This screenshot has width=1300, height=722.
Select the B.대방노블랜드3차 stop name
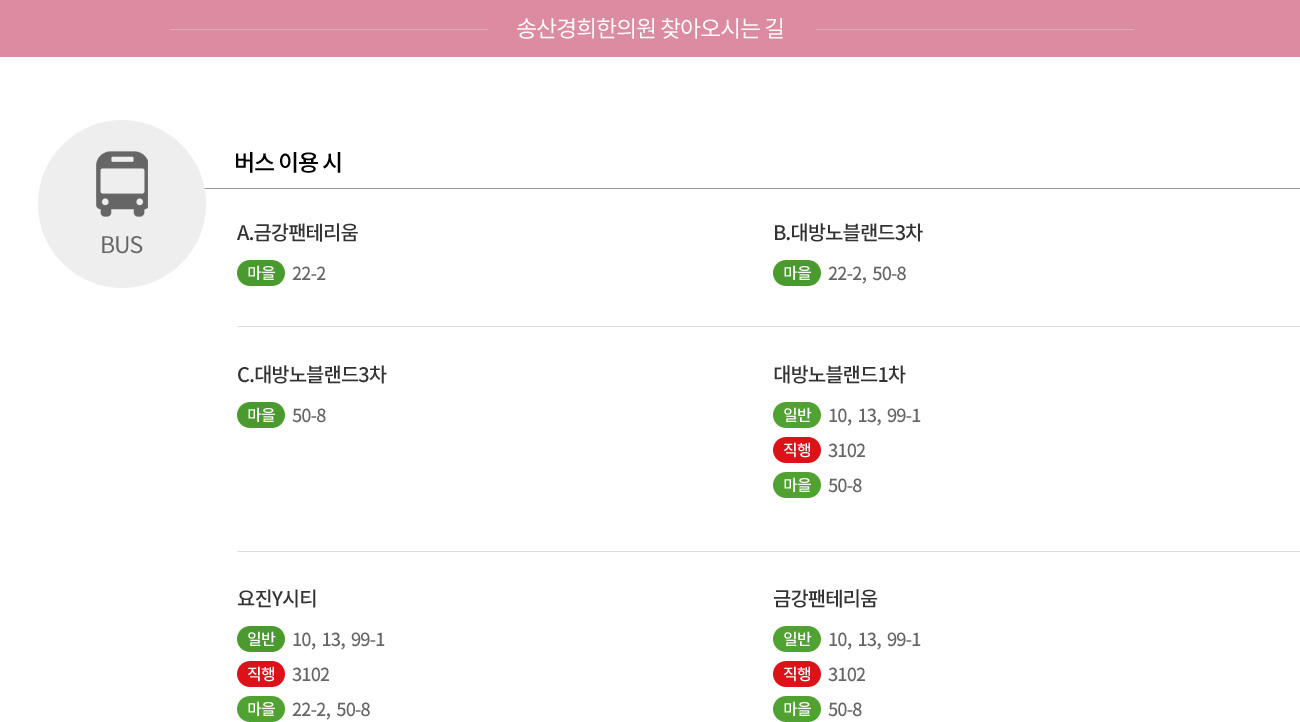848,233
